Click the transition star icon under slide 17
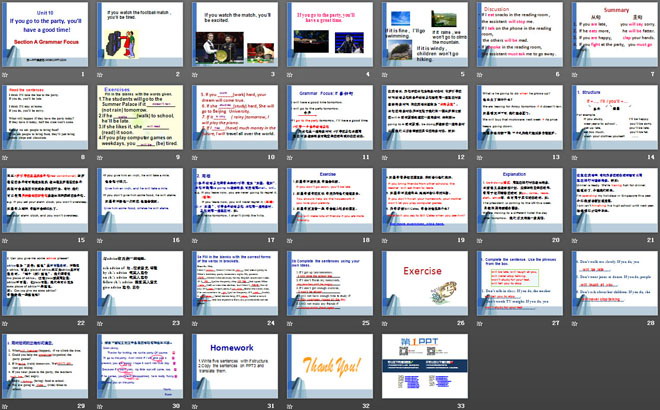 pyautogui.click(x=195, y=240)
